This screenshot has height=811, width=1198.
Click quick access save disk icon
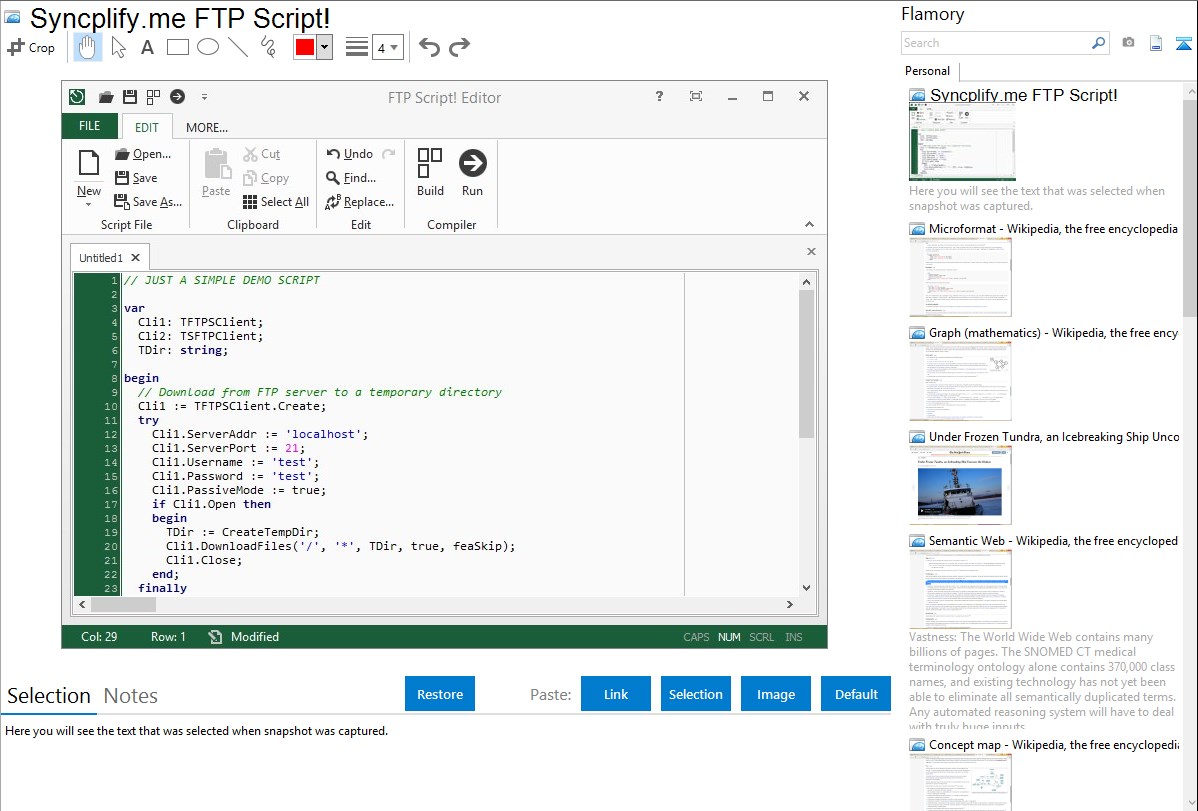click(130, 97)
